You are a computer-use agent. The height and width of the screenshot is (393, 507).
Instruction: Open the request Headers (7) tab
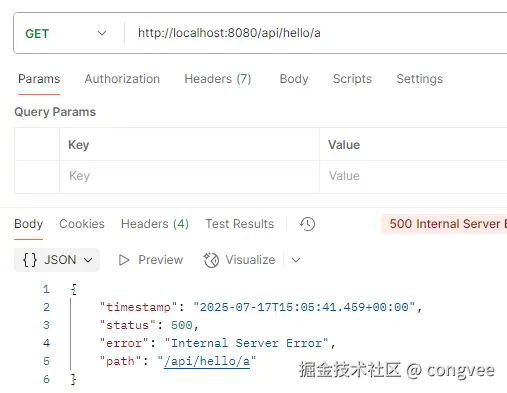[x=218, y=79]
